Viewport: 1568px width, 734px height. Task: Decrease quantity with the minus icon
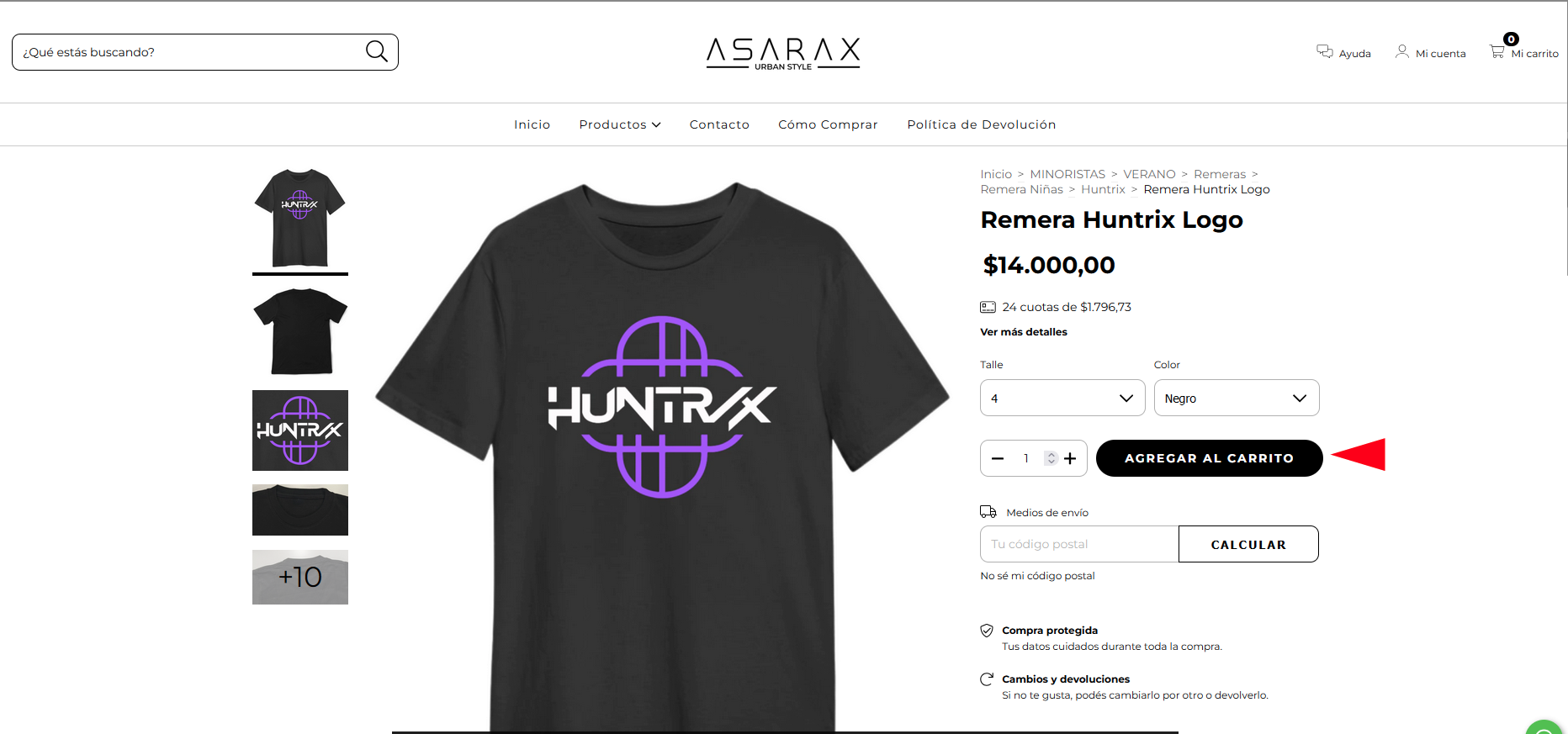(x=998, y=458)
